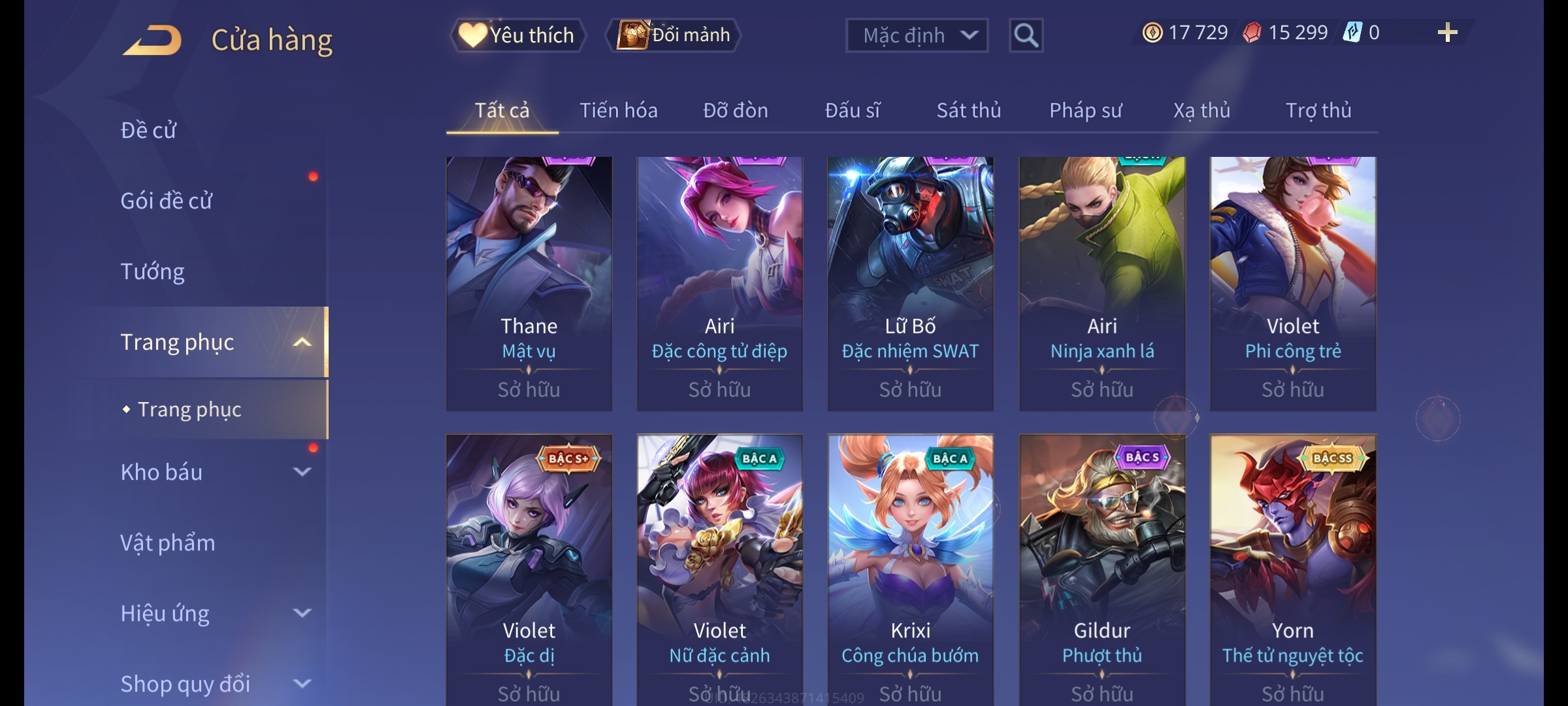Switch to the Tiến hóa tab
1568x706 pixels.
(x=619, y=110)
